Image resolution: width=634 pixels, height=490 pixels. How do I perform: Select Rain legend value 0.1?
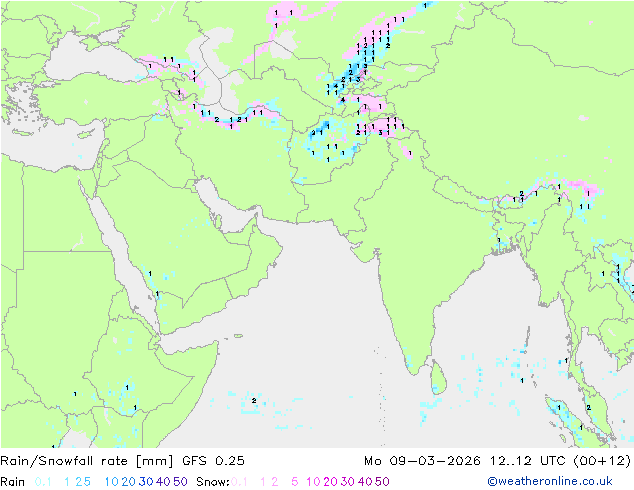(x=43, y=482)
